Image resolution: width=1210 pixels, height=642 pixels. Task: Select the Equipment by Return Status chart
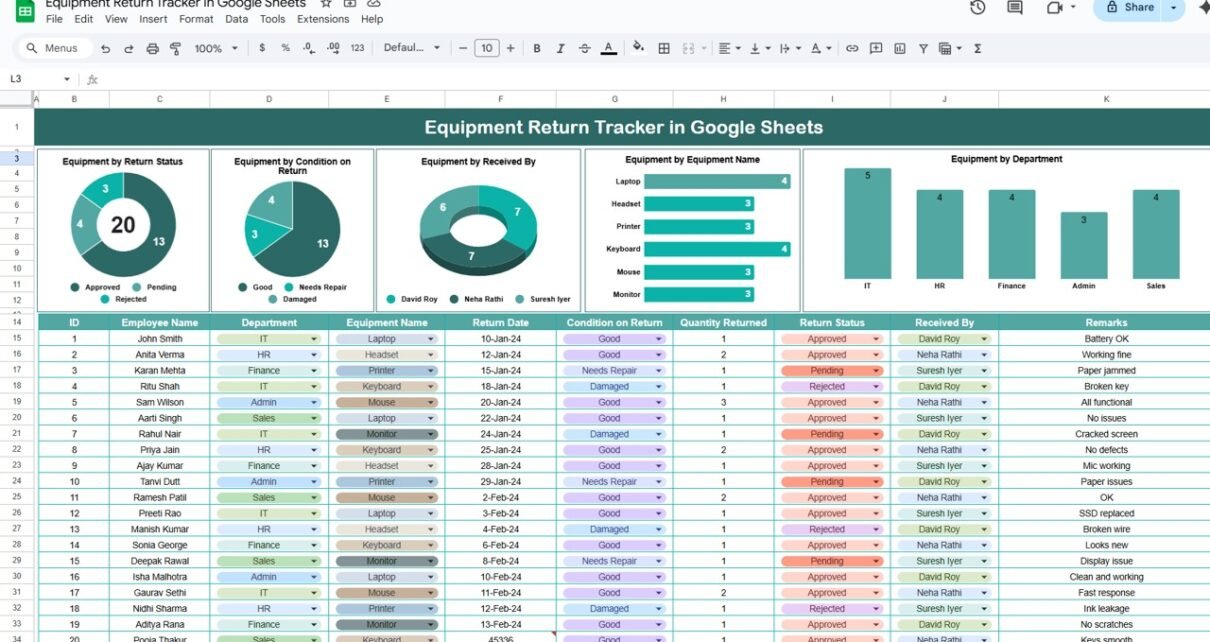pos(123,230)
